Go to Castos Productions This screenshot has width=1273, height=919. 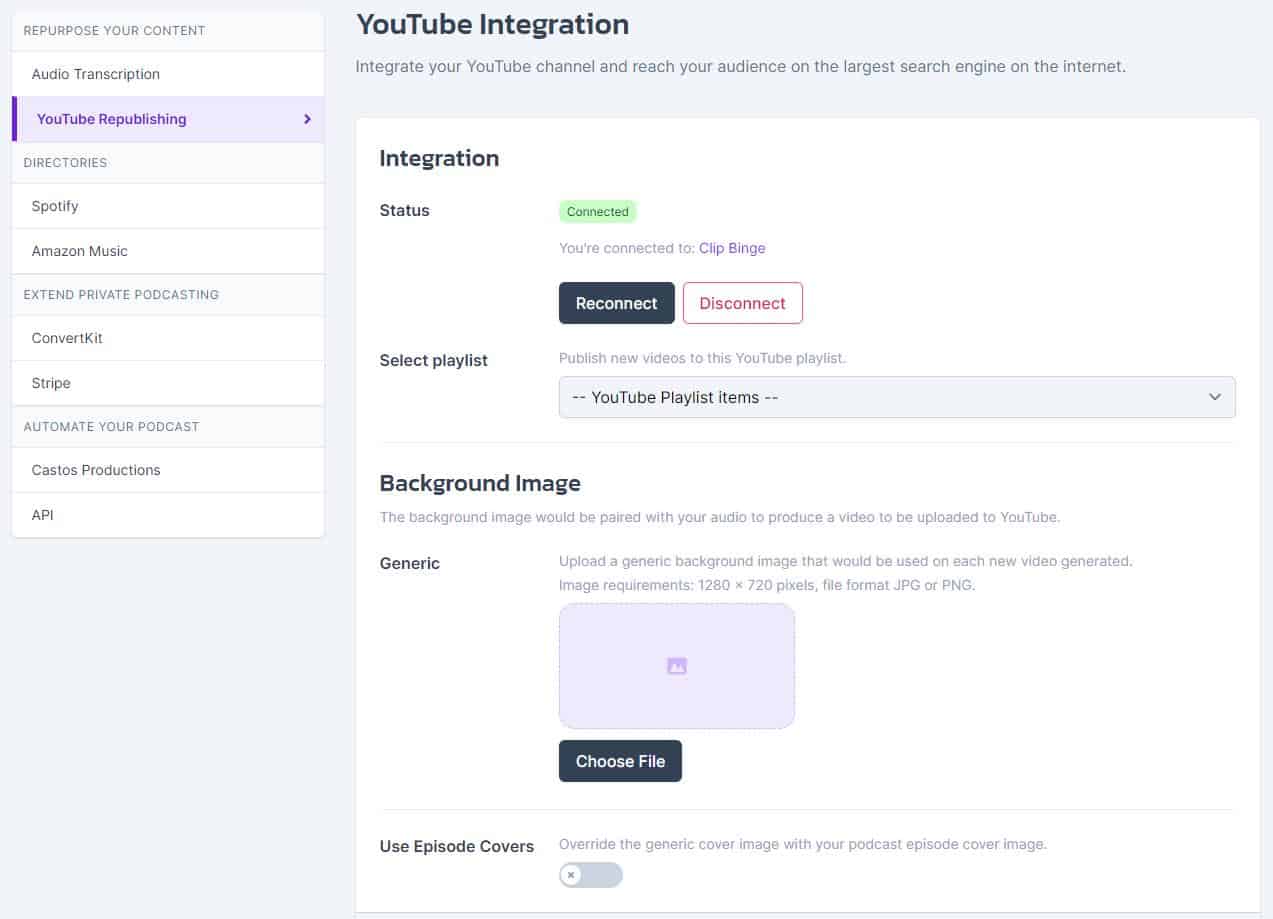[x=168, y=470]
